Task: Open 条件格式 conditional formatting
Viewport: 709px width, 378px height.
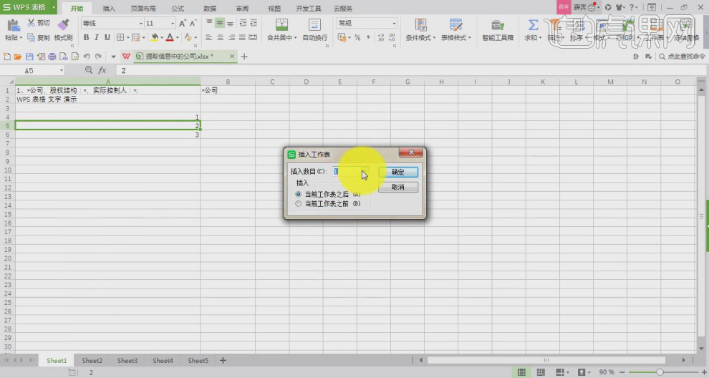Action: click(421, 30)
